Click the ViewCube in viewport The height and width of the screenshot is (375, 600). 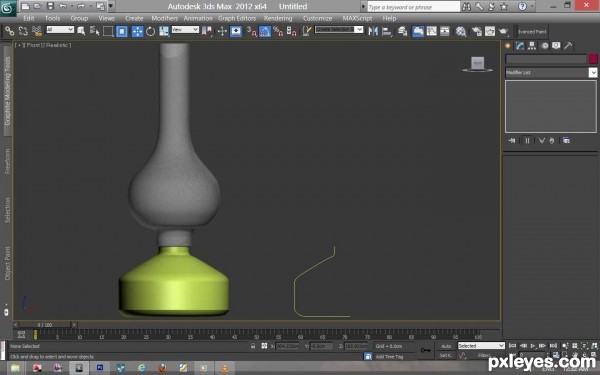[477, 64]
